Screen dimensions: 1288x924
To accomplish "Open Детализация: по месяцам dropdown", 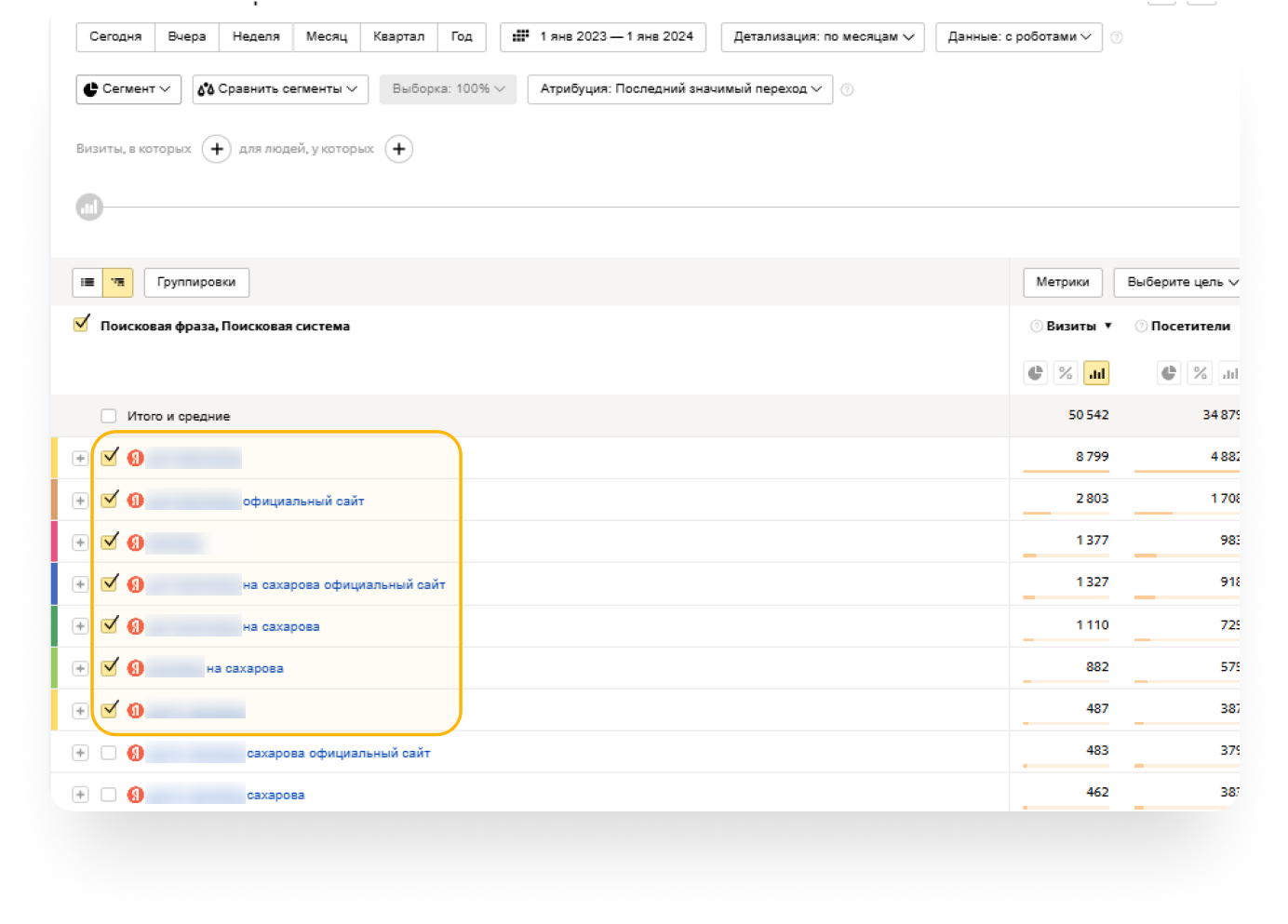I will [x=823, y=37].
